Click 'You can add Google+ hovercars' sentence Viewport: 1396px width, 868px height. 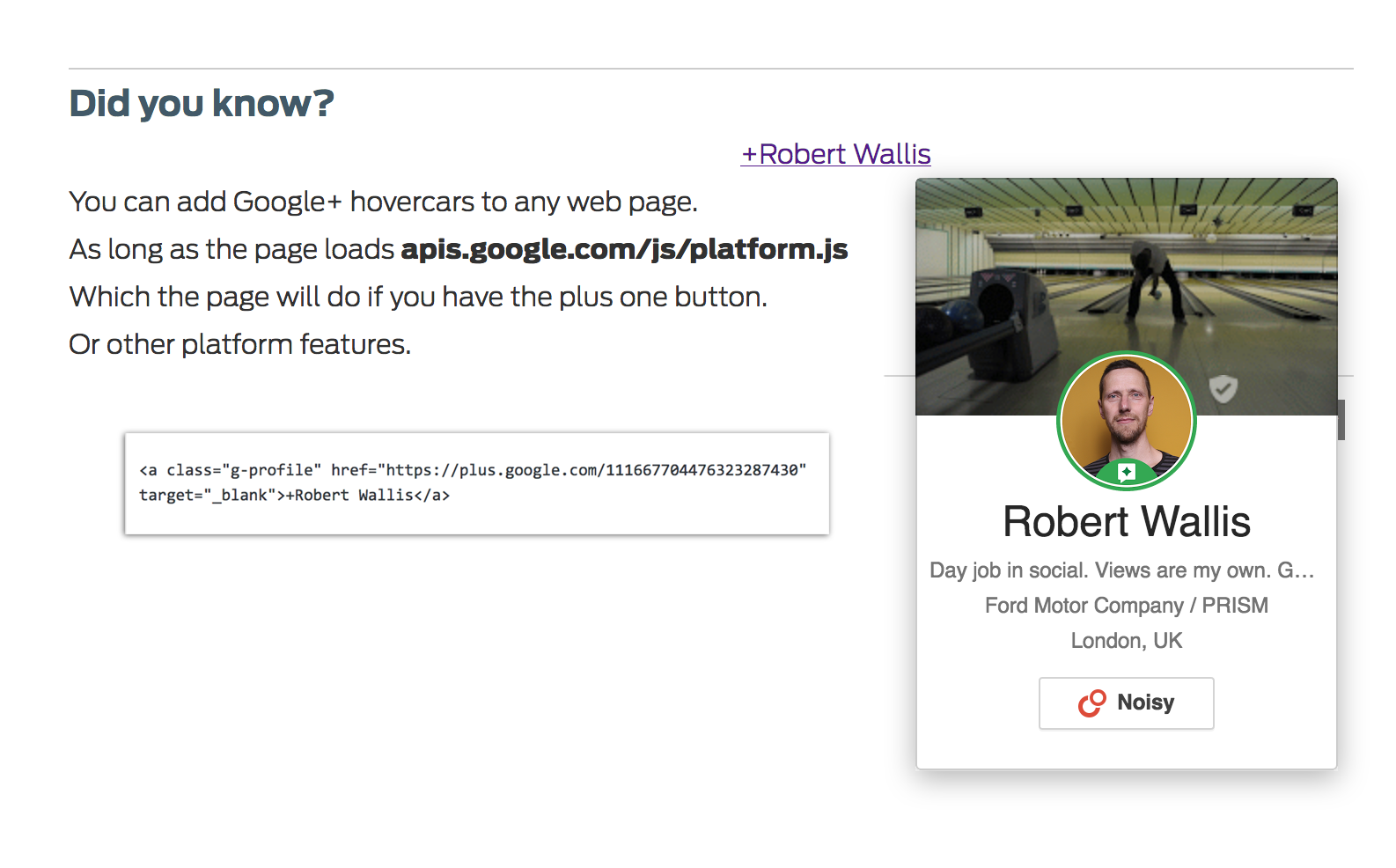click(383, 202)
